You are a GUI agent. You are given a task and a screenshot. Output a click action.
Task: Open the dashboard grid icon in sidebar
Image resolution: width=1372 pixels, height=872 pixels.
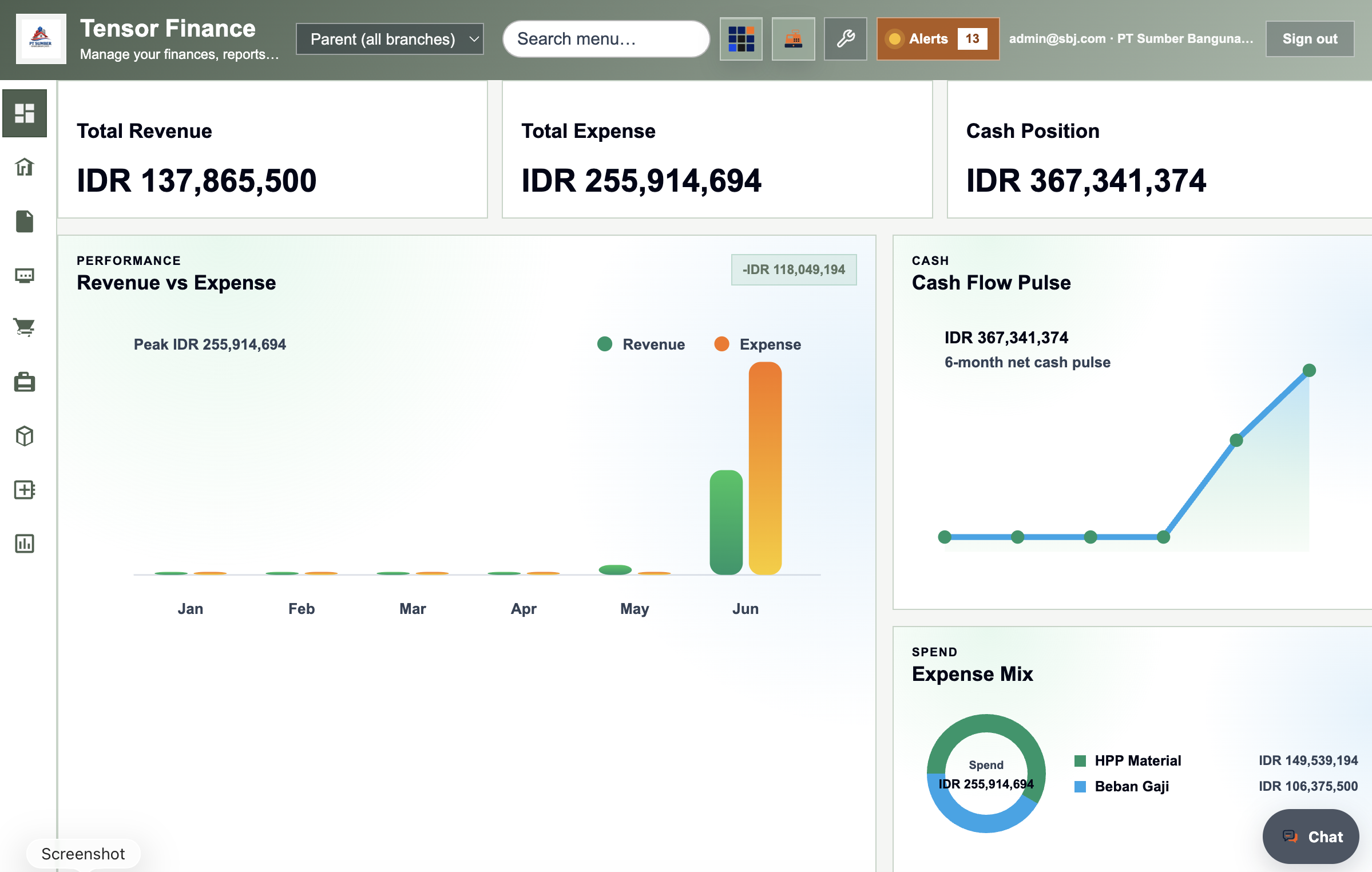click(25, 113)
